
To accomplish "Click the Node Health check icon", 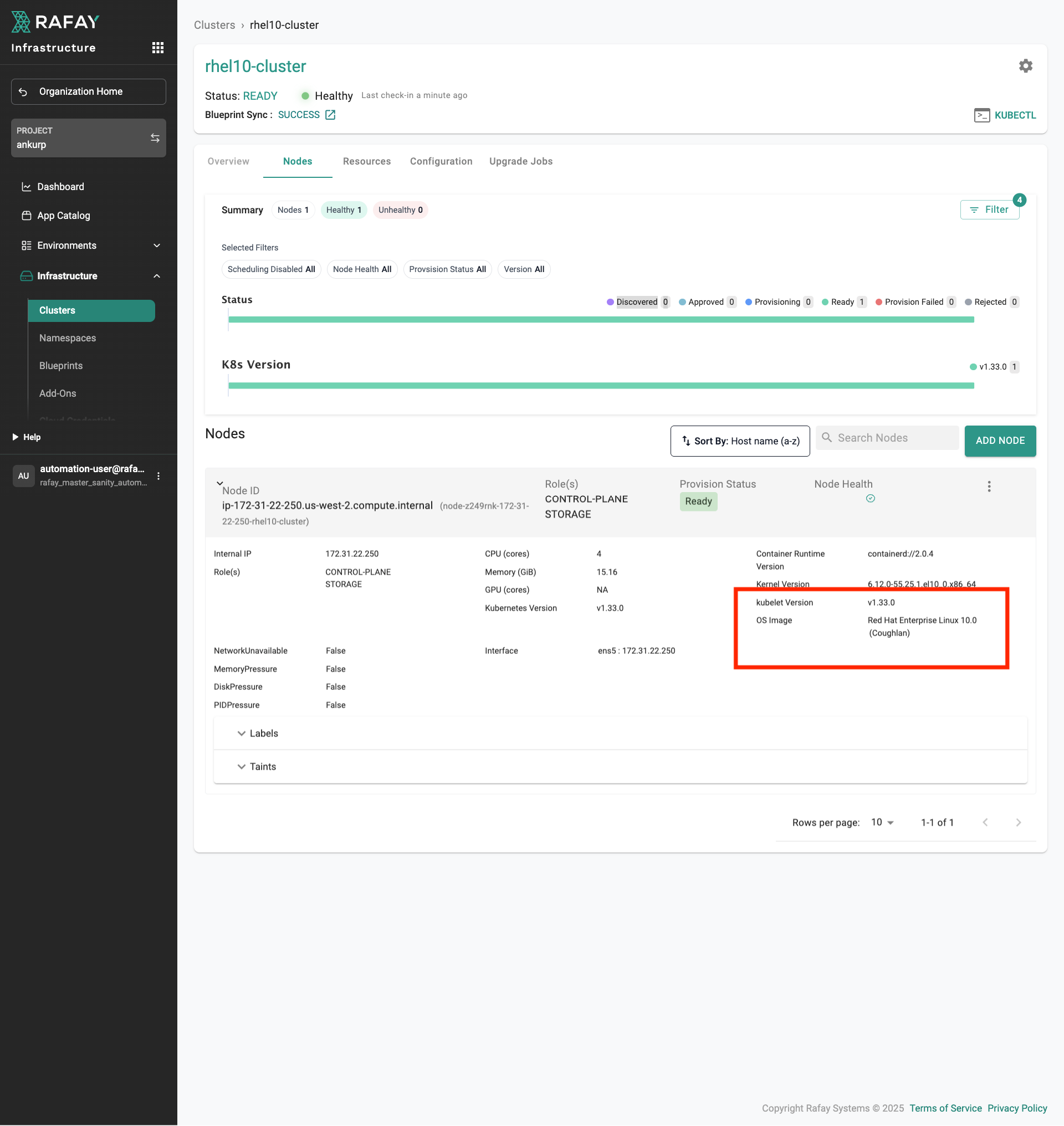I will pos(870,498).
